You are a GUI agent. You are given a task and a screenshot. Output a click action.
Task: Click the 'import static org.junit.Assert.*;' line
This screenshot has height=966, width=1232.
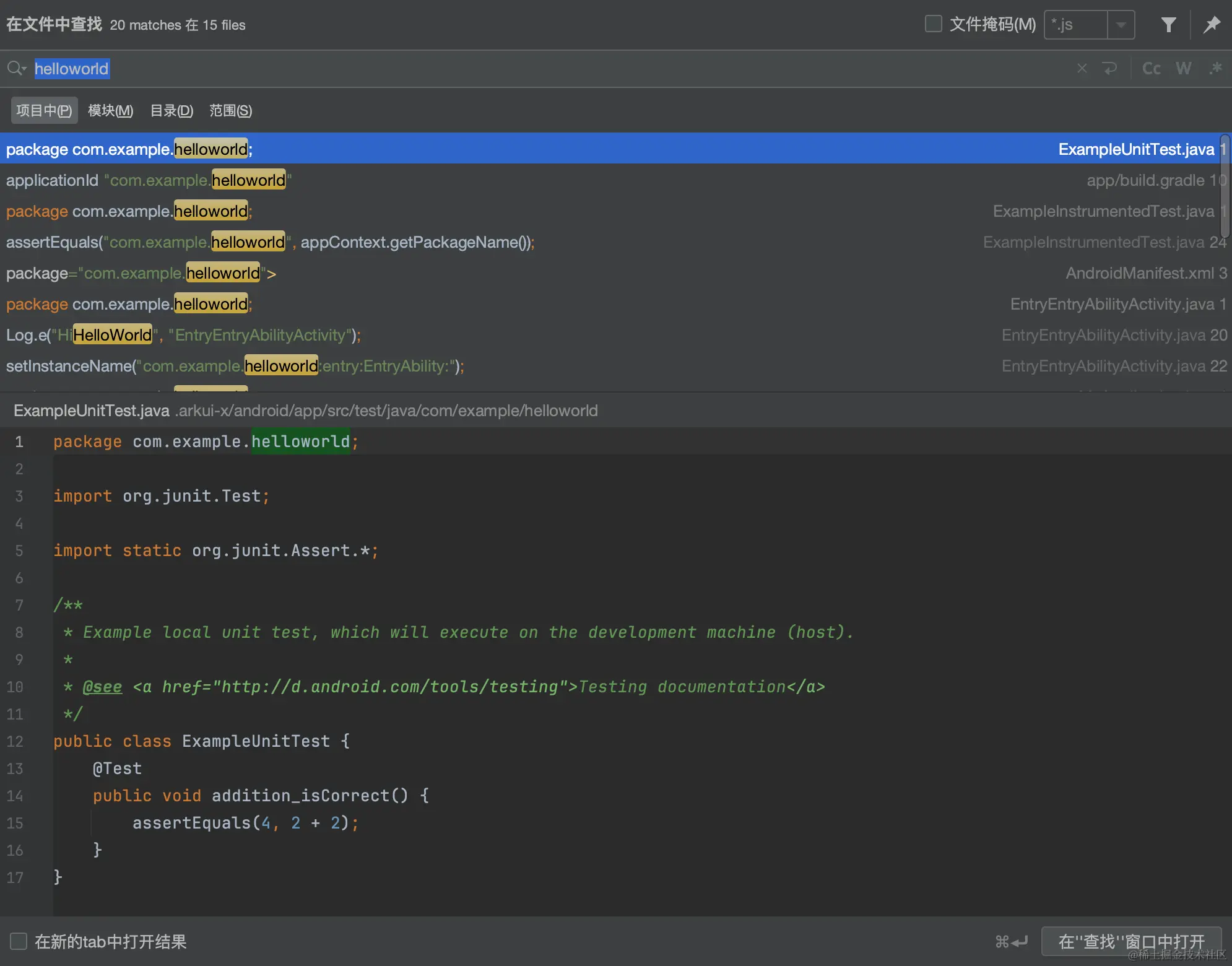click(215, 550)
